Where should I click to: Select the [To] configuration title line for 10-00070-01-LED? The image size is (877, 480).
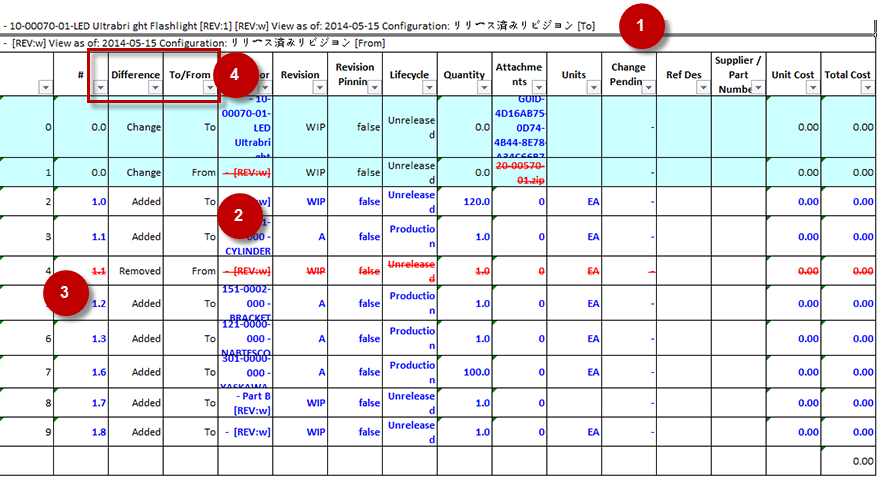299,26
